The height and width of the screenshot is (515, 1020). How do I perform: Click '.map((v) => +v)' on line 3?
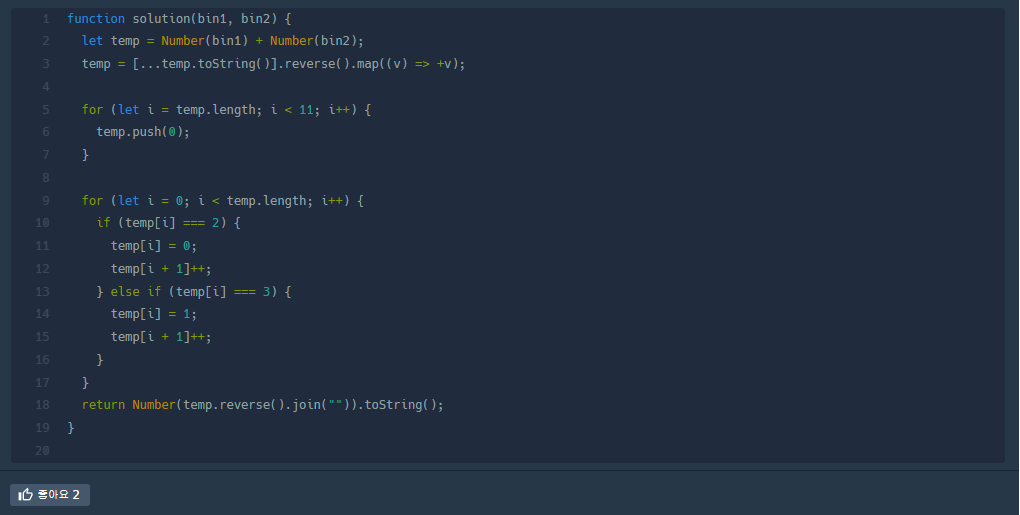point(404,64)
